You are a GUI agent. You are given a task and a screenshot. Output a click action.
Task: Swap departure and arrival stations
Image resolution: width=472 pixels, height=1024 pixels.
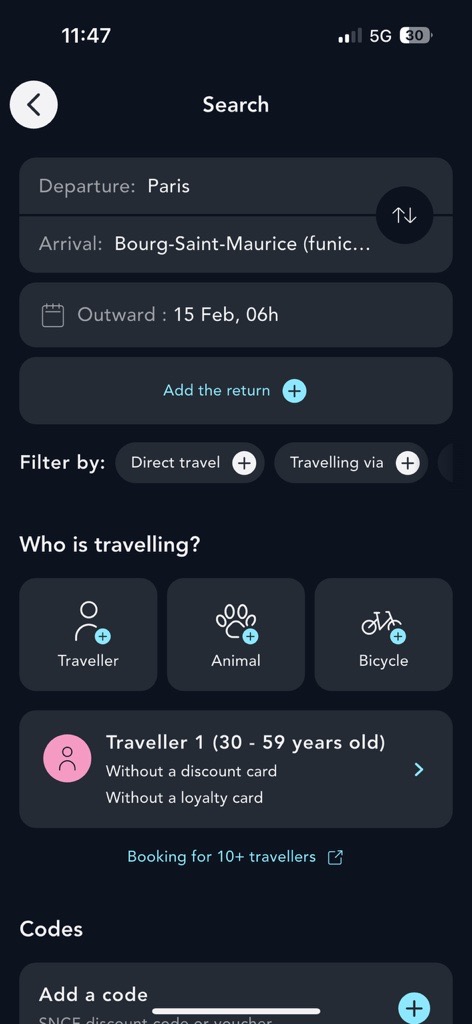click(x=404, y=216)
